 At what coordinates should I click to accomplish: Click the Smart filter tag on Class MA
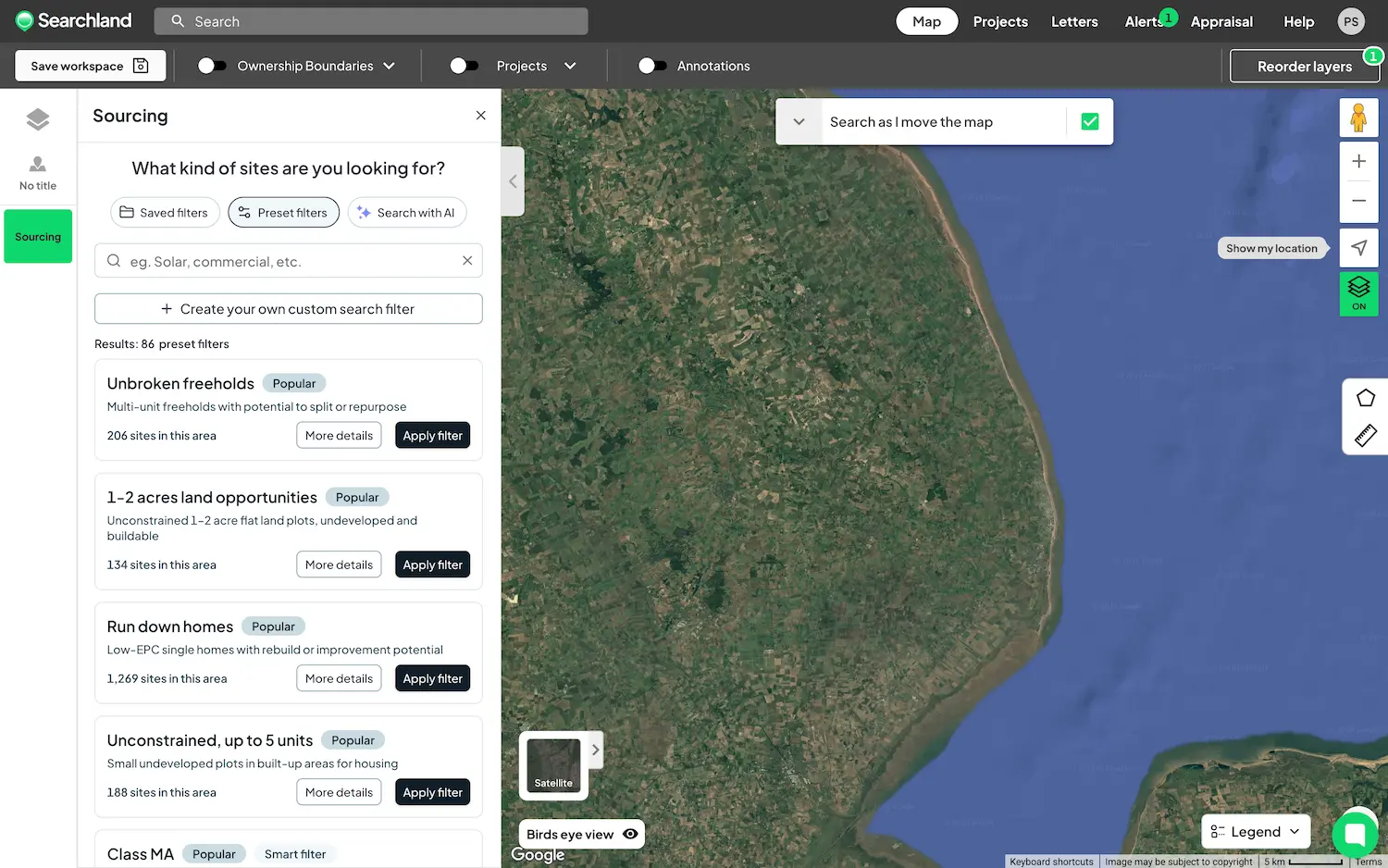click(295, 854)
